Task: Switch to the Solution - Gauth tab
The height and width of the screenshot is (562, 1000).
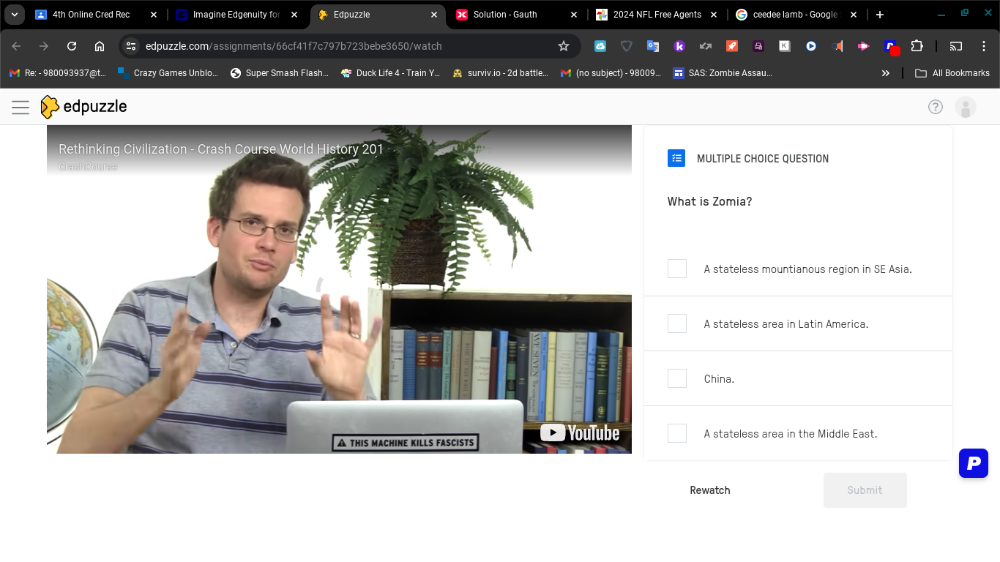Action: [515, 15]
